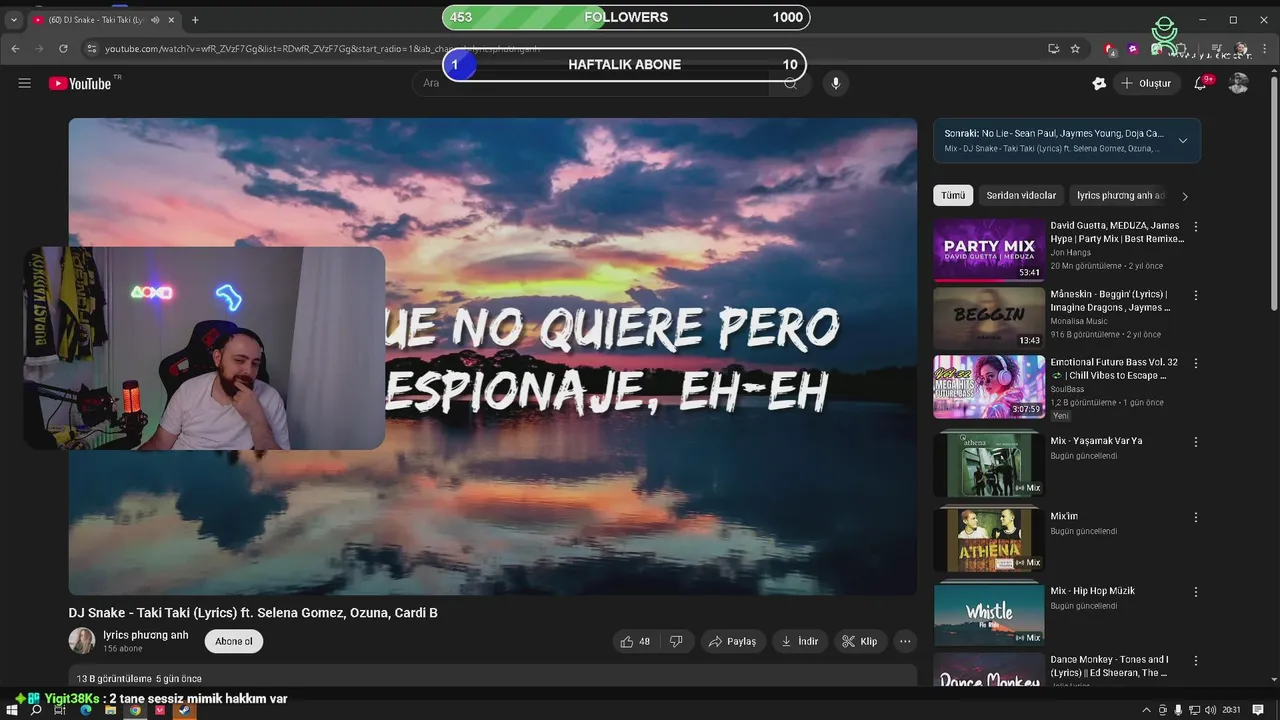
Task: Open the Athena Mix'im thumbnail
Action: (x=989, y=540)
